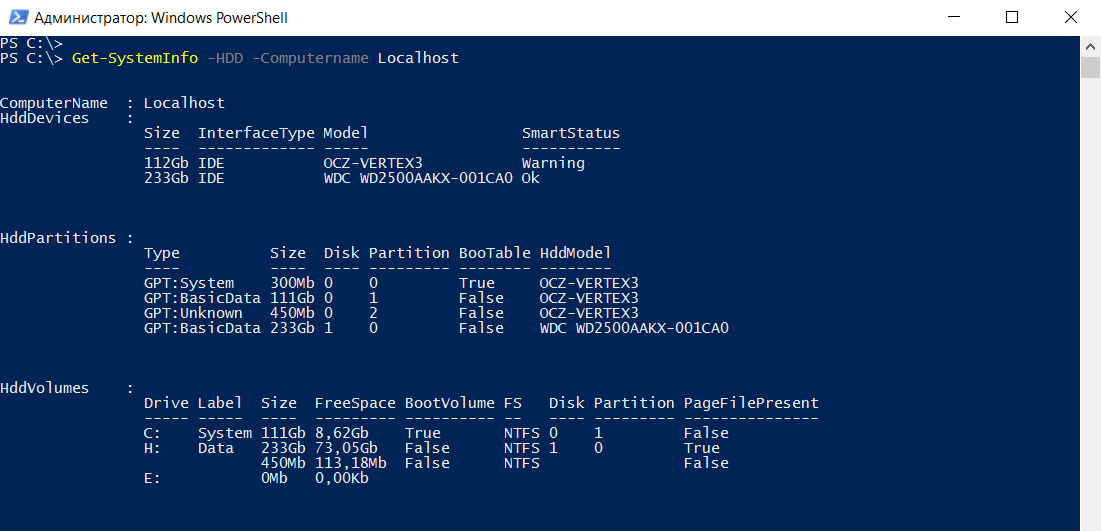Screen dimensions: 1101x531
Task: Minimize the PowerShell window
Action: 955,17
